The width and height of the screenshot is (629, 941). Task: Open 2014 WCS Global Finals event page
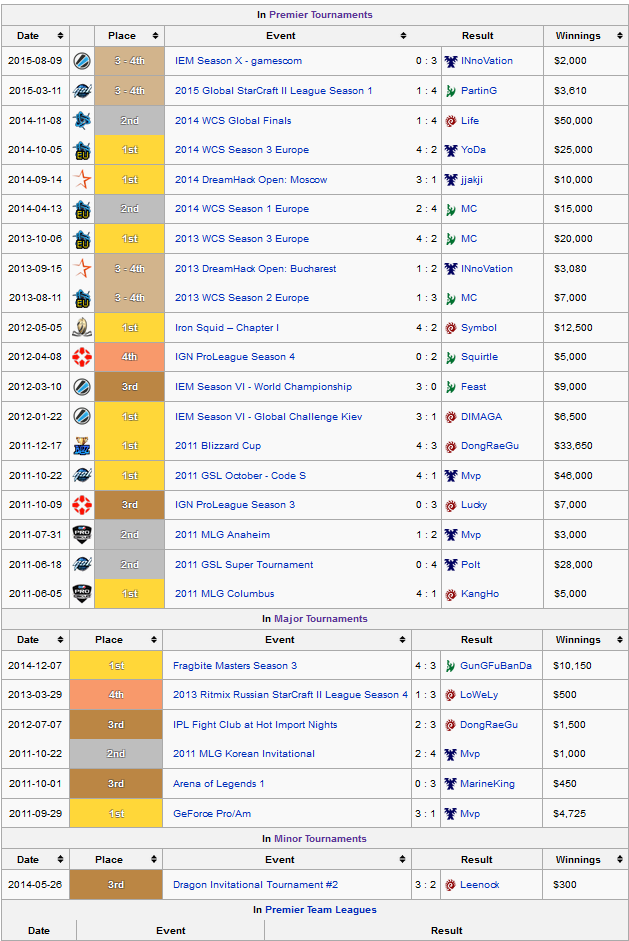click(x=233, y=121)
